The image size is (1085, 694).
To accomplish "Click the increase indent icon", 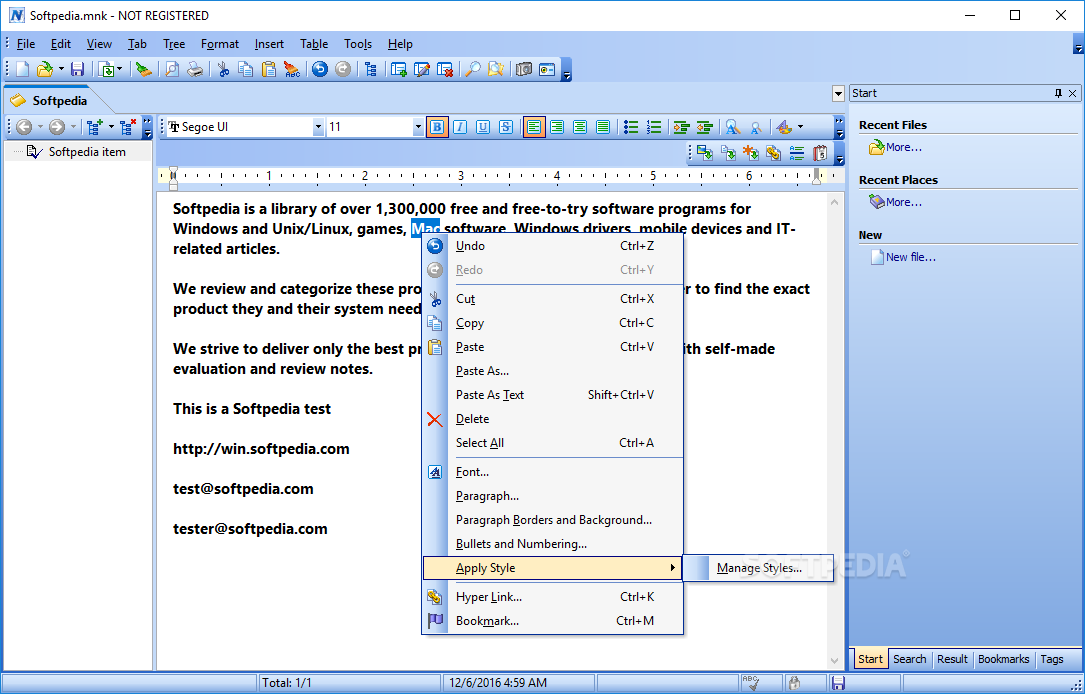I will pyautogui.click(x=682, y=127).
